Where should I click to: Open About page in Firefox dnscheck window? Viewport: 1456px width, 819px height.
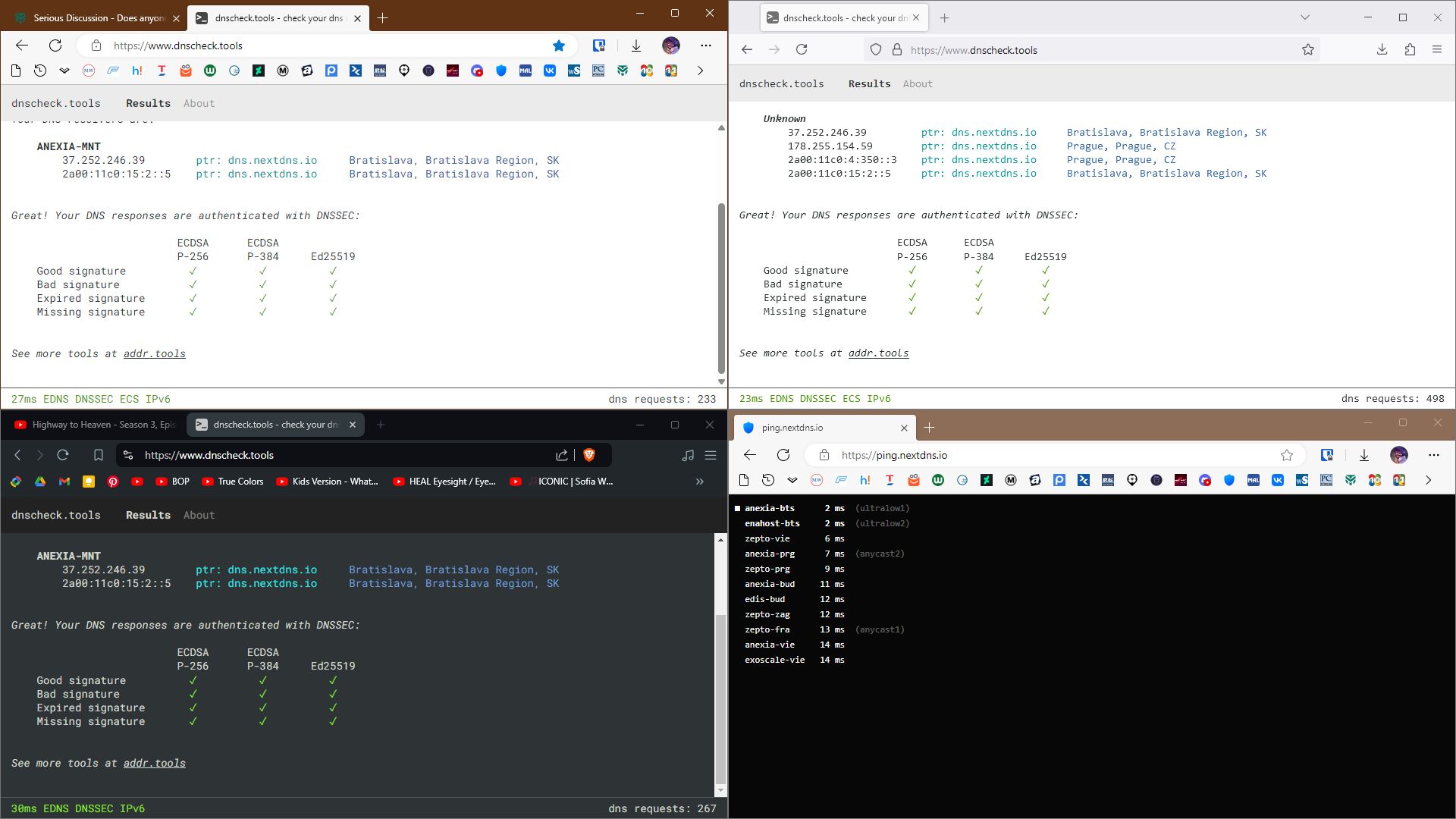coord(918,84)
